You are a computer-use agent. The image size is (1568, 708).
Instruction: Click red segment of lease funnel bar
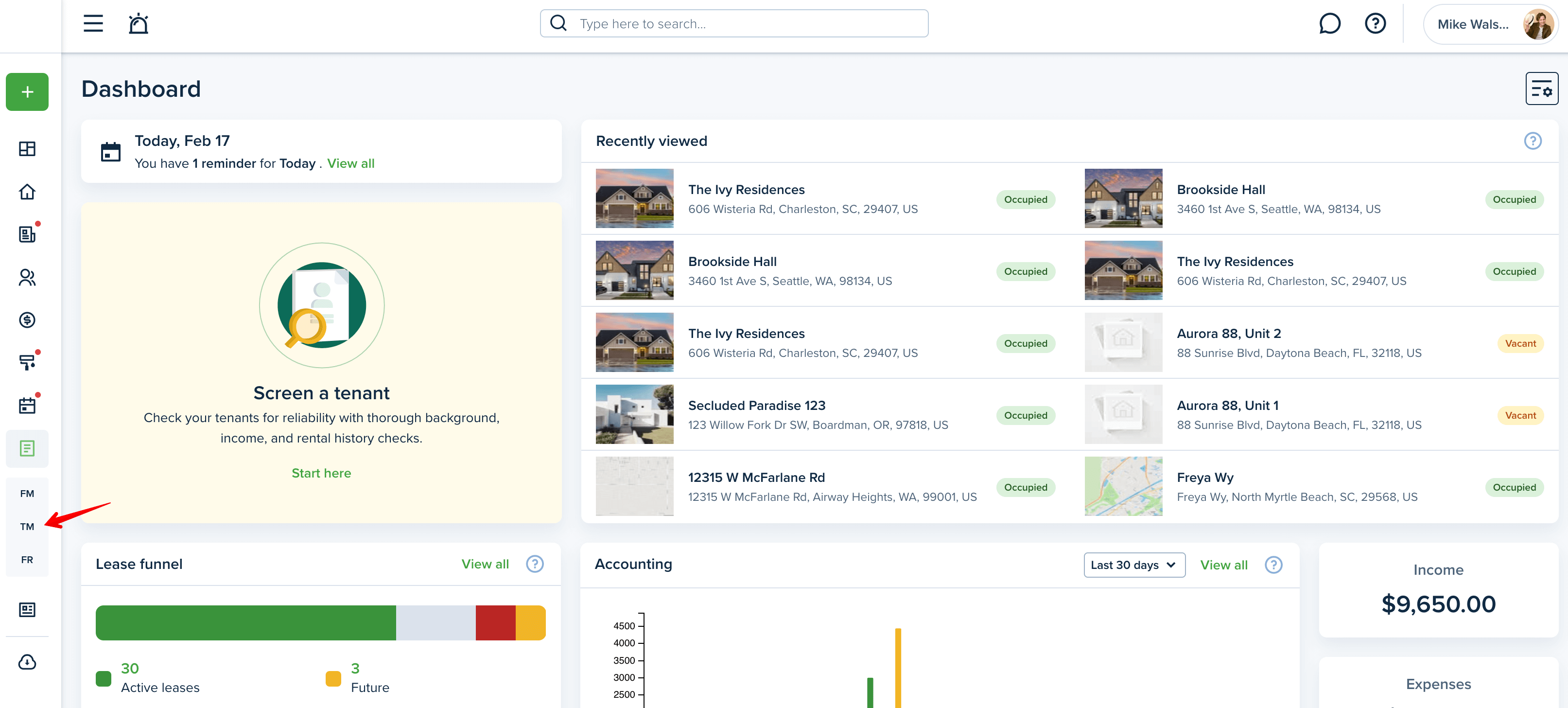pyautogui.click(x=495, y=623)
